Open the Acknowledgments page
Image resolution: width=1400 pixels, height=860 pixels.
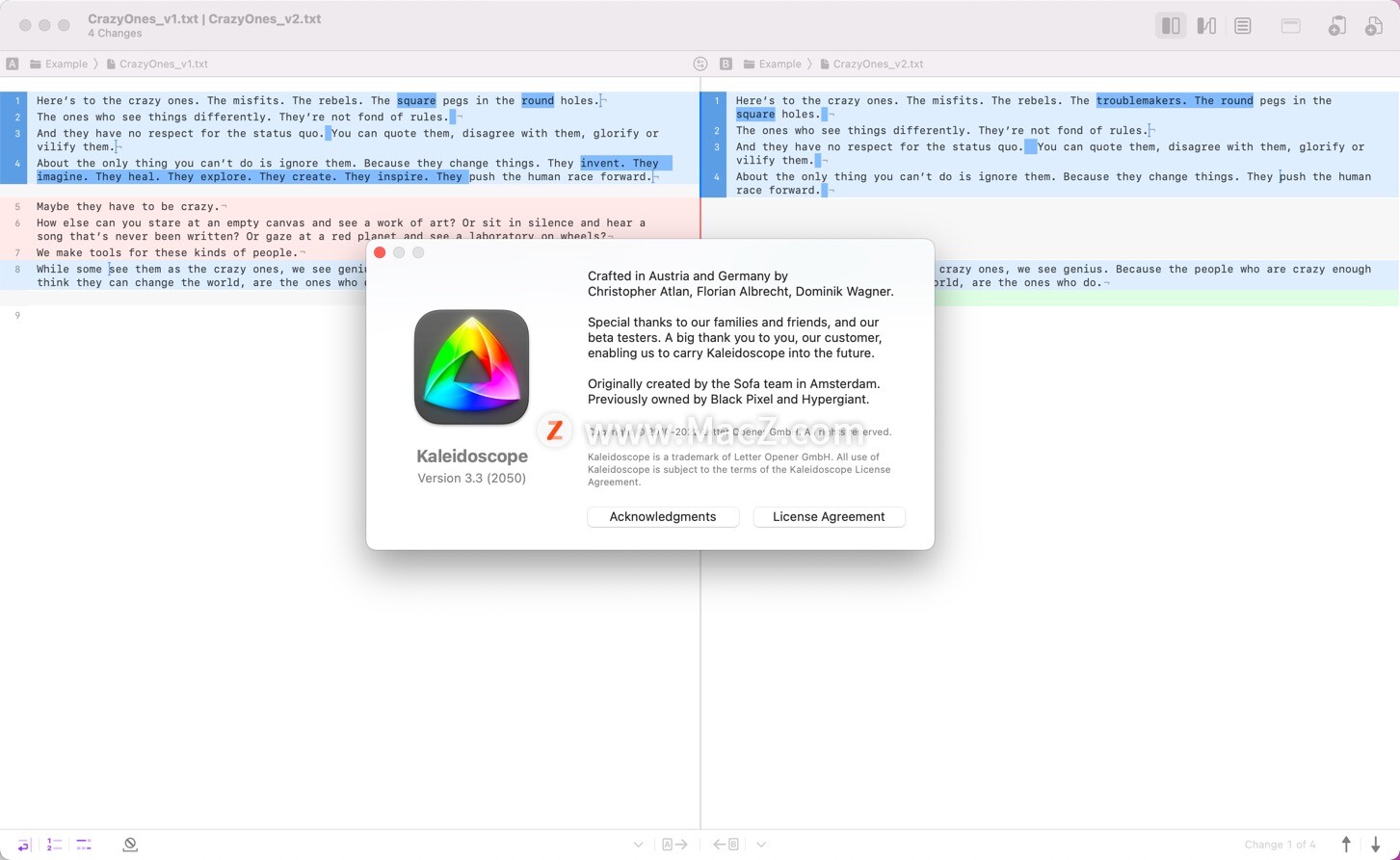tap(663, 517)
